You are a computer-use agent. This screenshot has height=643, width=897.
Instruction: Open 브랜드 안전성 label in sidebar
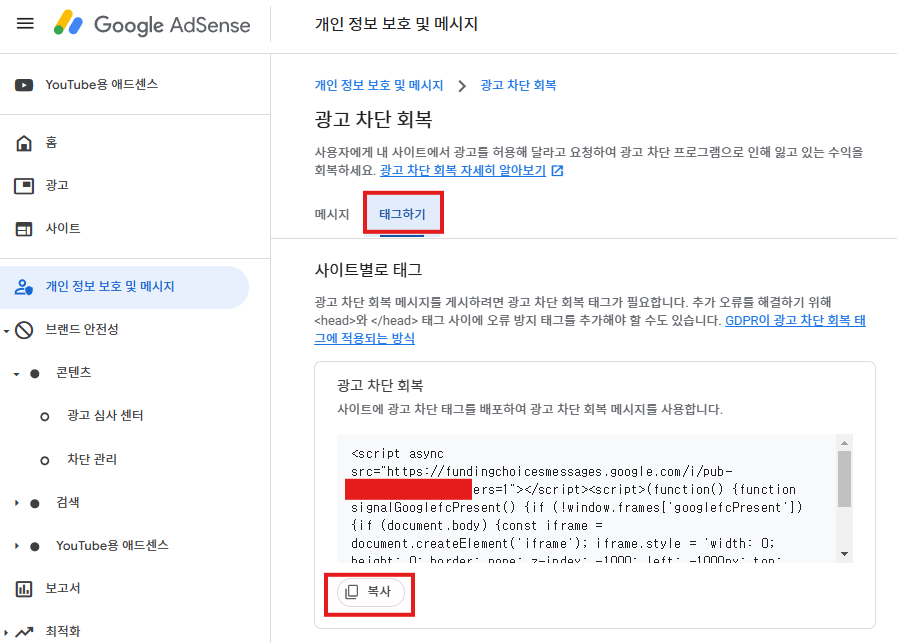point(82,330)
